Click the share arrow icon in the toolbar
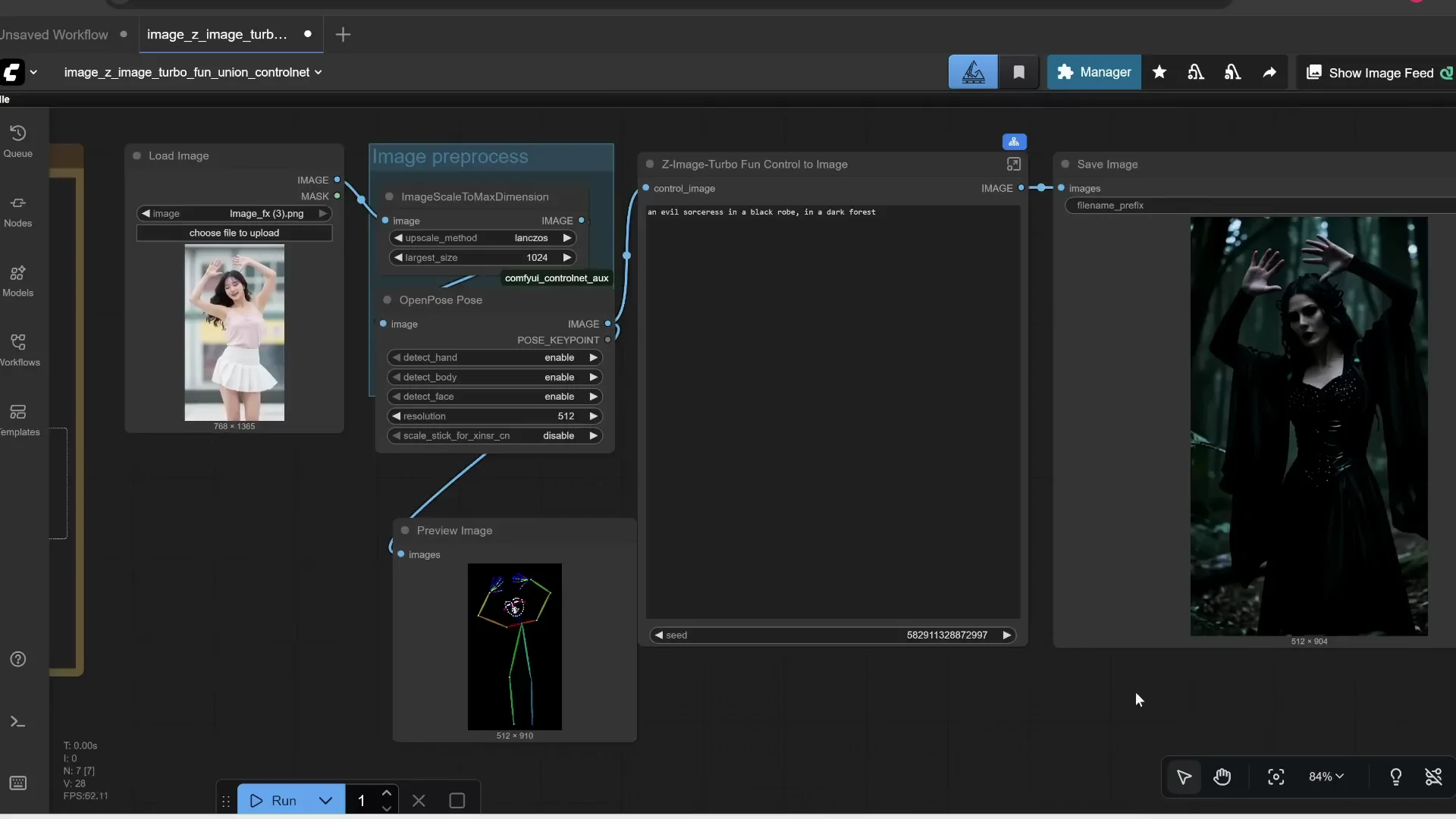 point(1269,72)
